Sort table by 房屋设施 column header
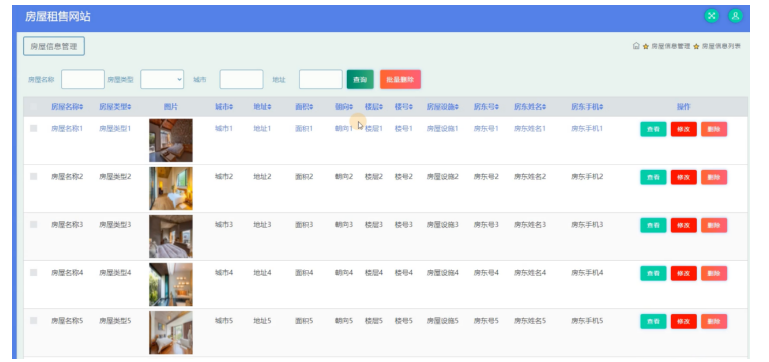The image size is (769, 362). [x=443, y=106]
